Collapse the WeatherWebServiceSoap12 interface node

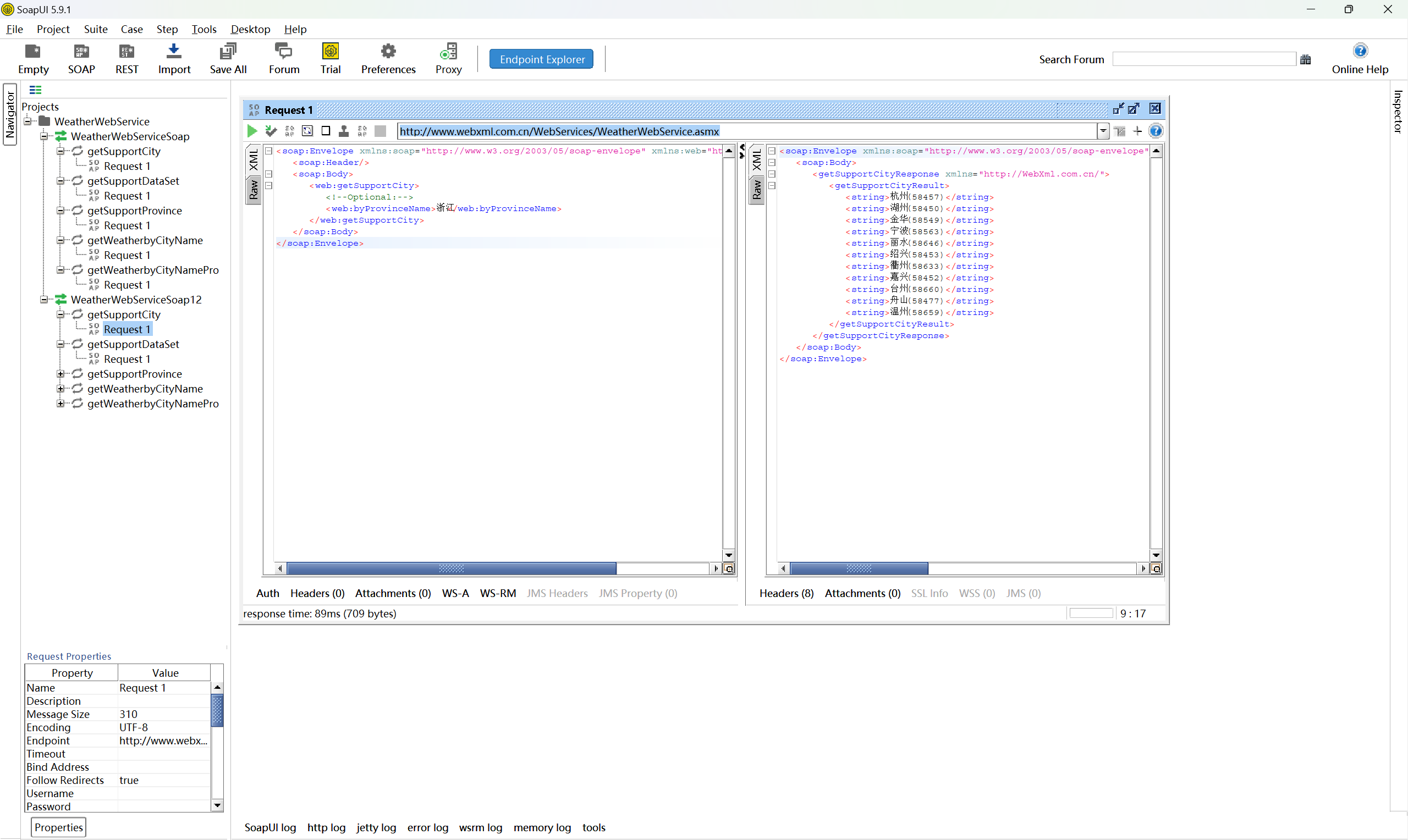pos(43,300)
